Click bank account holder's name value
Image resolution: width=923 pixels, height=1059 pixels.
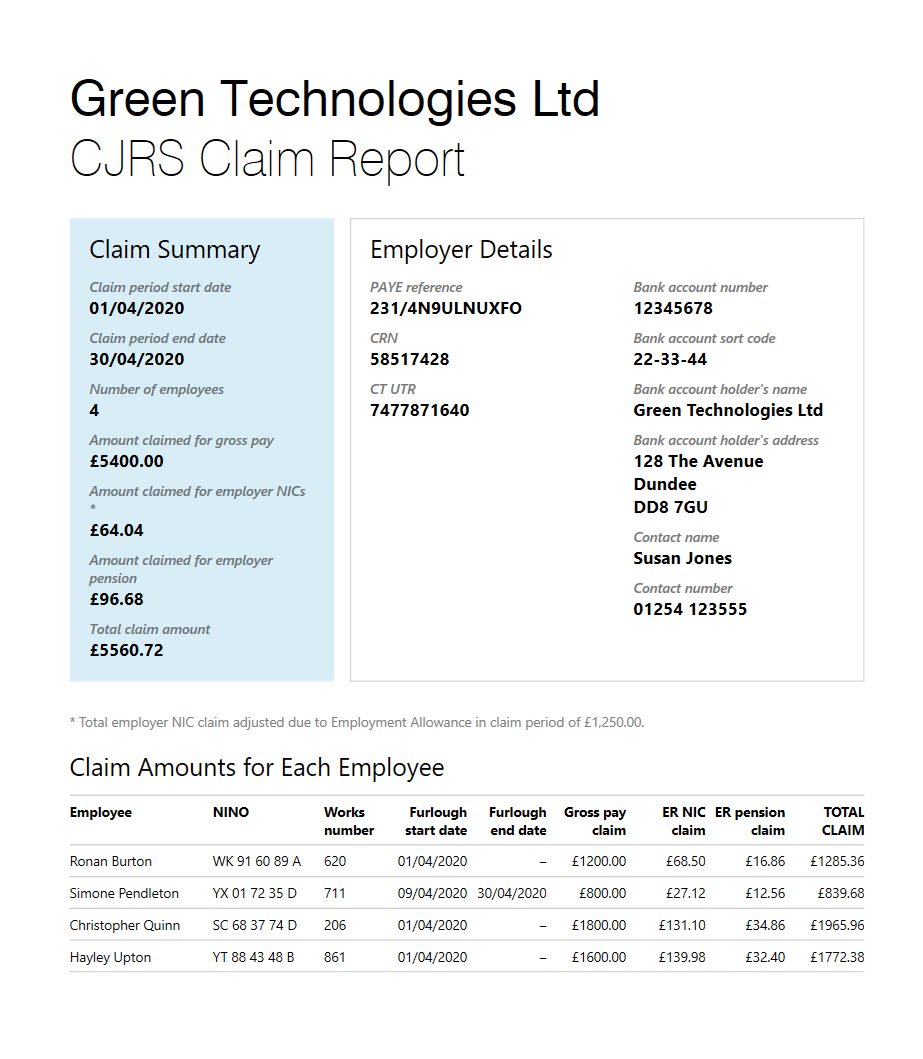pos(728,411)
